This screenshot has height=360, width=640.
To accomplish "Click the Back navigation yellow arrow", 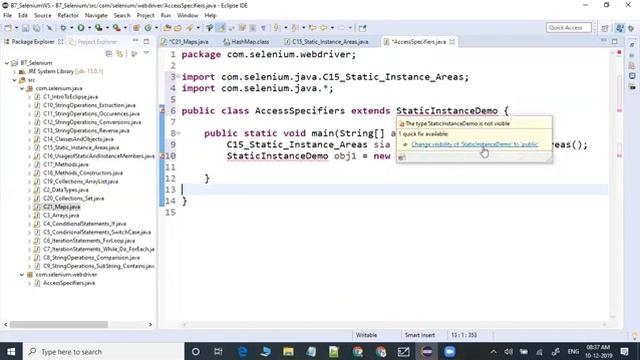I will 324,28.
